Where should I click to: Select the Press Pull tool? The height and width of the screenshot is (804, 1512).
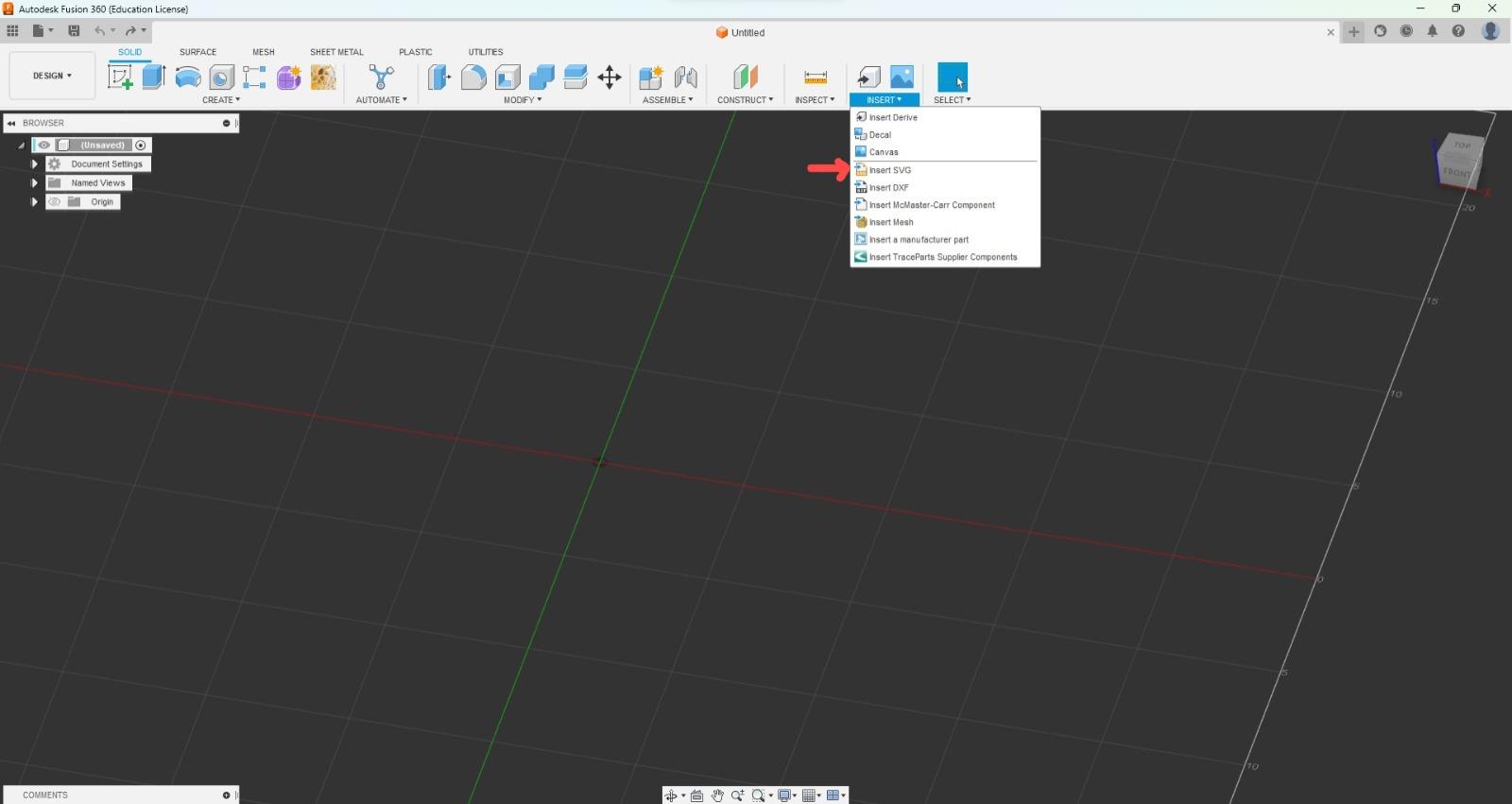[439, 77]
